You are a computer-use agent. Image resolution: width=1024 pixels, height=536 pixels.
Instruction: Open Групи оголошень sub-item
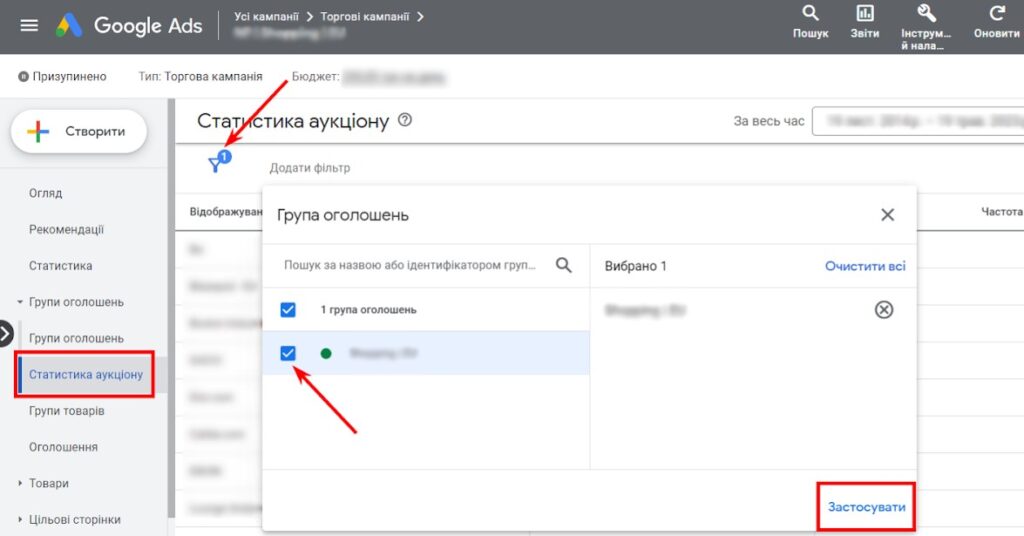76,338
